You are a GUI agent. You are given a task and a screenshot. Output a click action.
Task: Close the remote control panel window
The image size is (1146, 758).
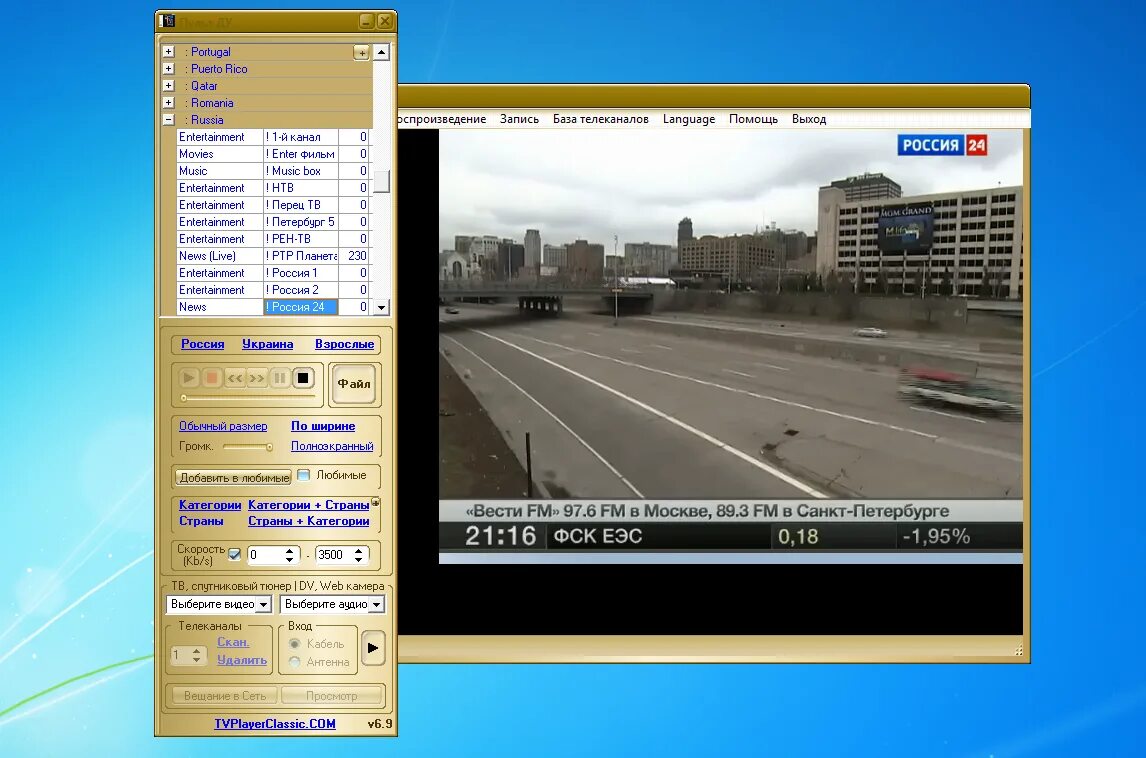coord(384,21)
